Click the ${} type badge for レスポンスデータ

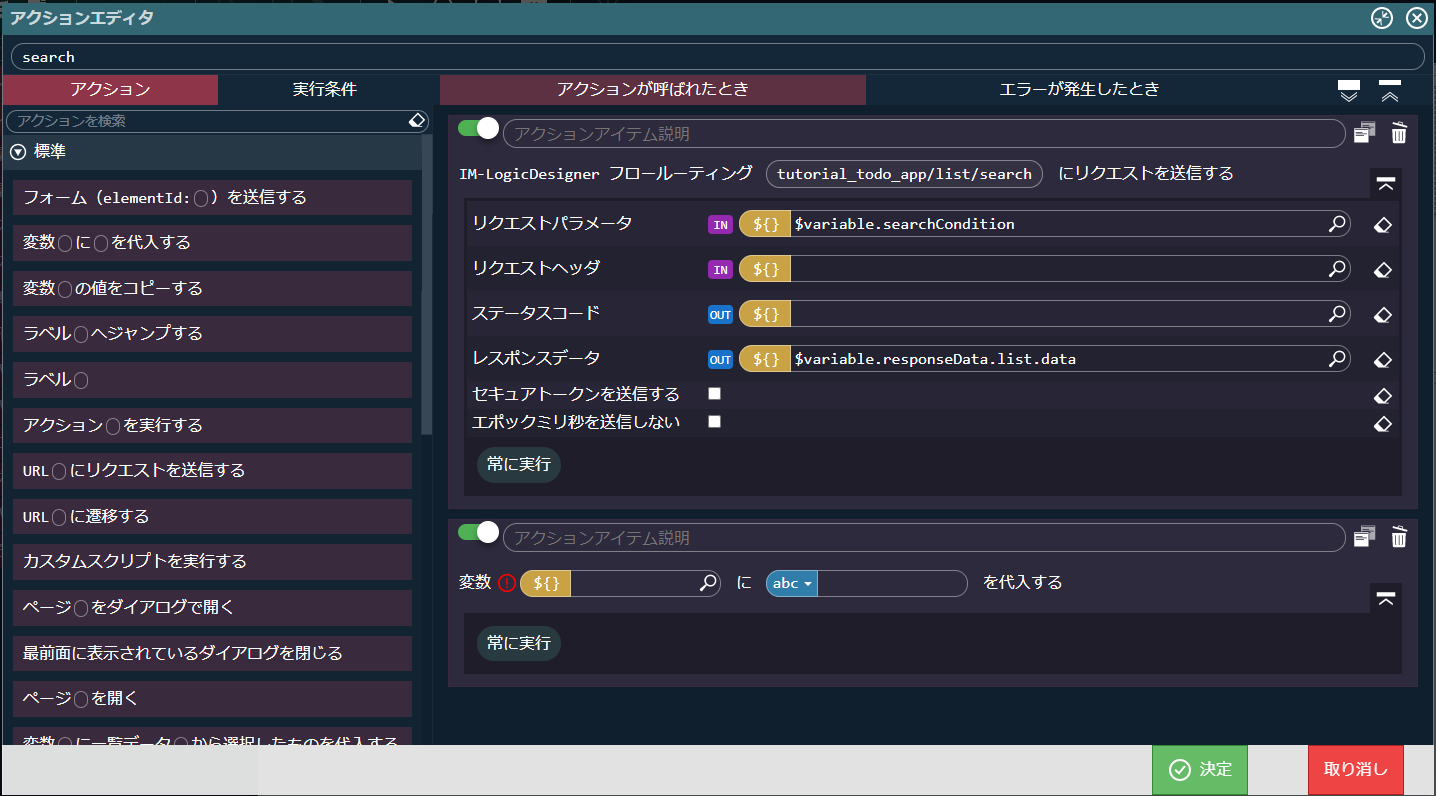(x=765, y=358)
